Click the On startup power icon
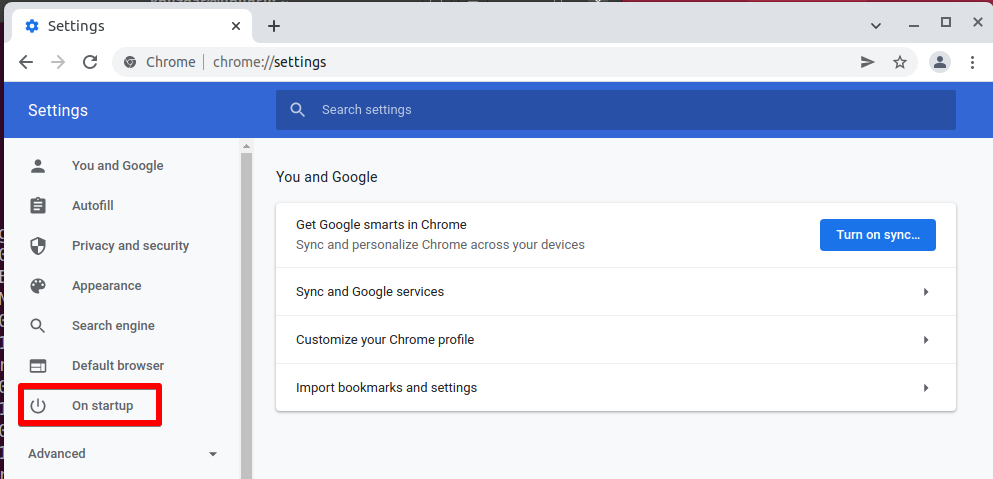The width and height of the screenshot is (993, 479). tap(38, 406)
